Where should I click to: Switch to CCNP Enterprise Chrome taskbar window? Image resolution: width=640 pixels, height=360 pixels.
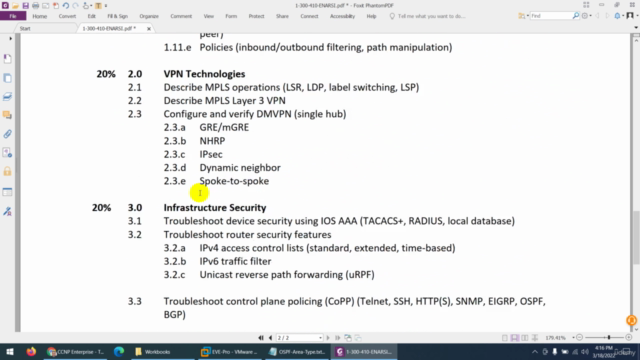[x=76, y=352]
